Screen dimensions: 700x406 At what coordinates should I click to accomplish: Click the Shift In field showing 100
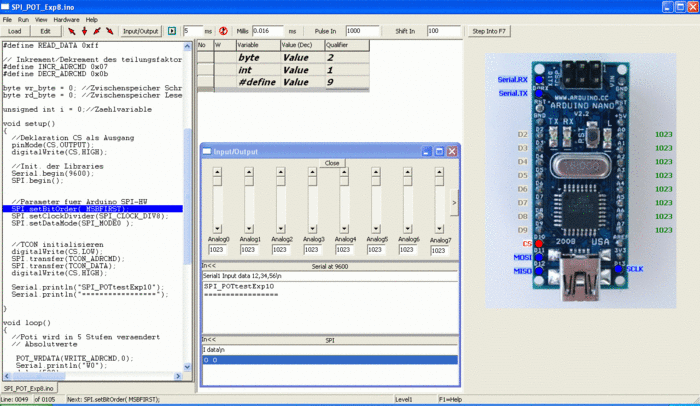point(443,31)
